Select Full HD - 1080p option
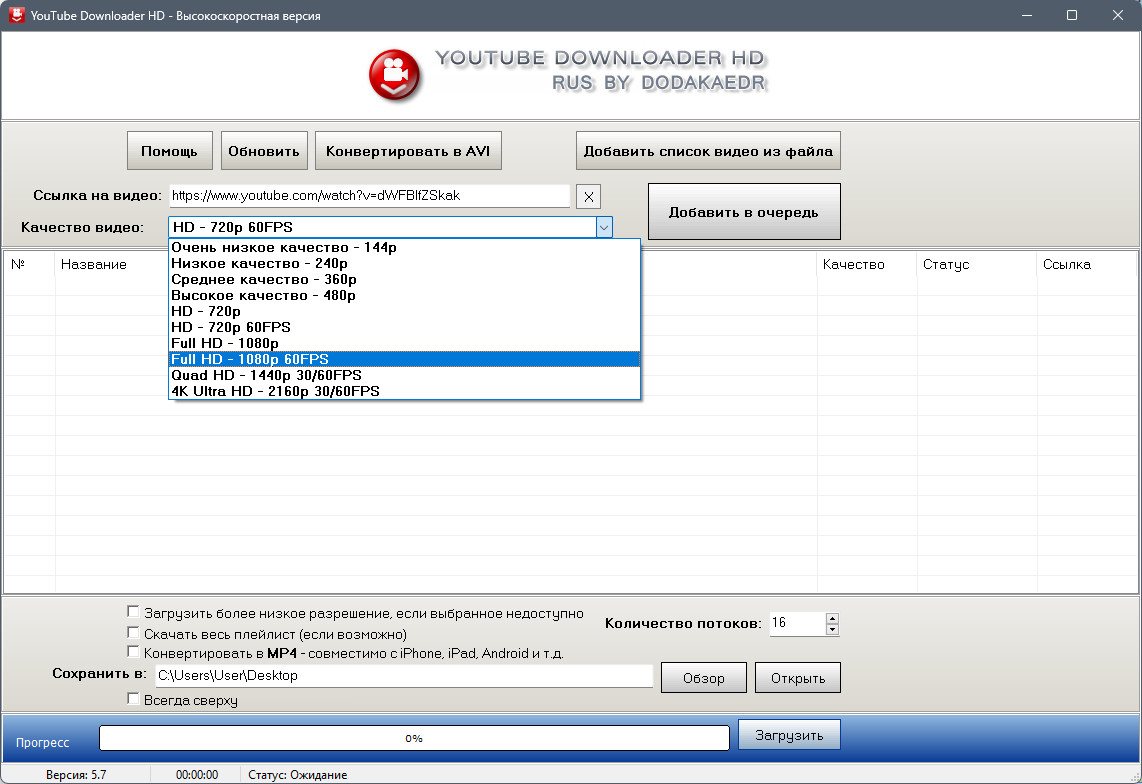 [x=404, y=343]
